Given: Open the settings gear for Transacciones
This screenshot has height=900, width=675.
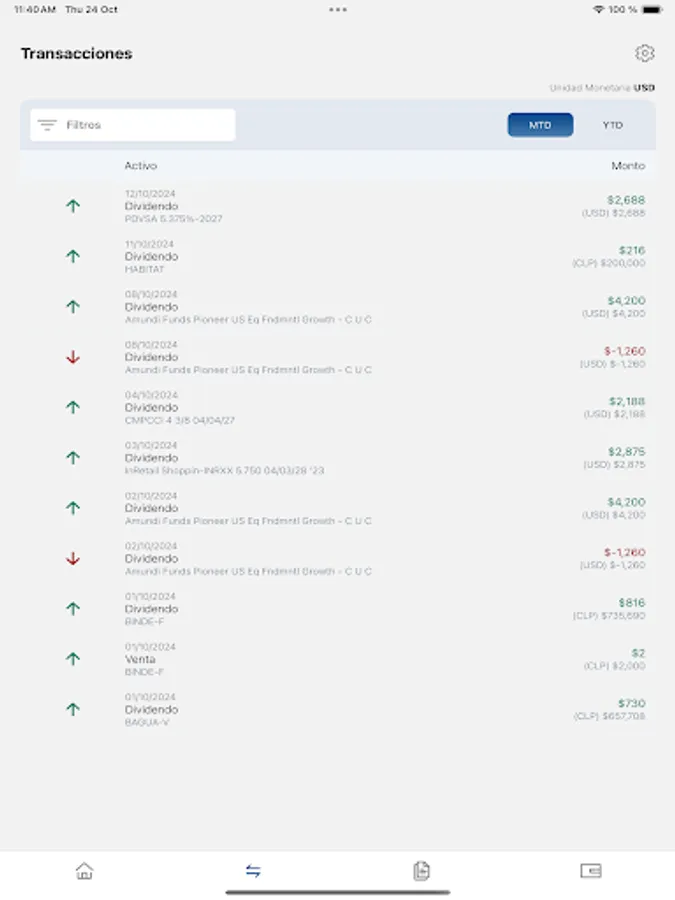Looking at the screenshot, I should coord(645,54).
